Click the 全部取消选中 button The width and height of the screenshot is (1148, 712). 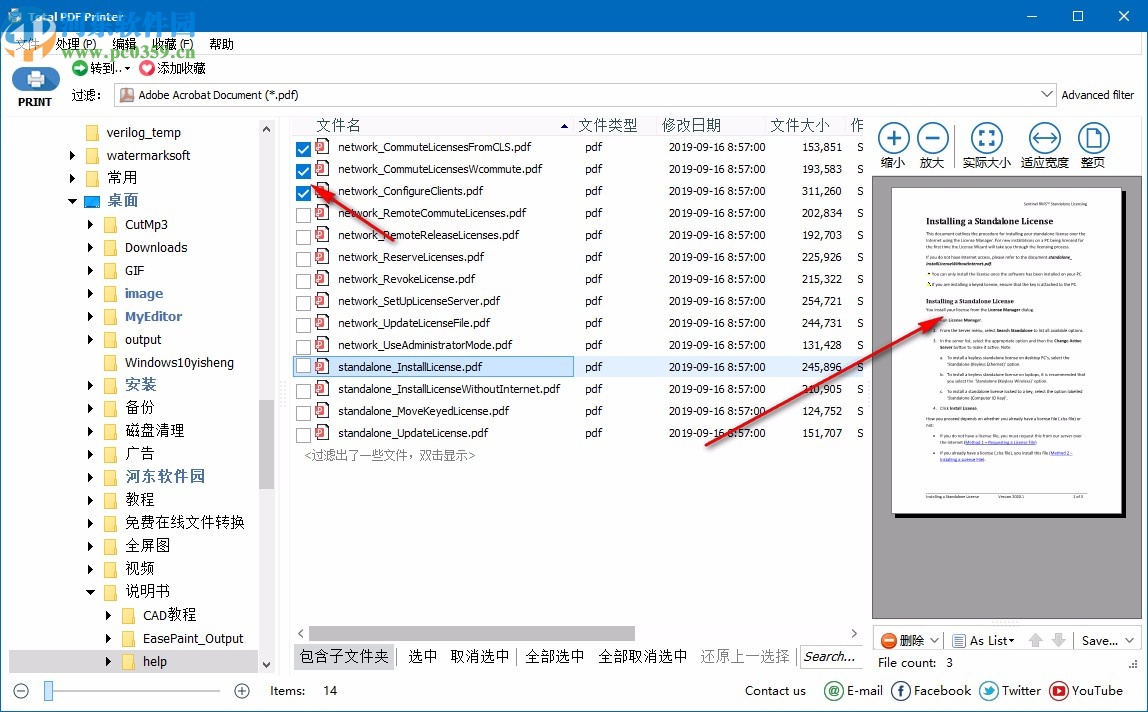click(x=642, y=656)
